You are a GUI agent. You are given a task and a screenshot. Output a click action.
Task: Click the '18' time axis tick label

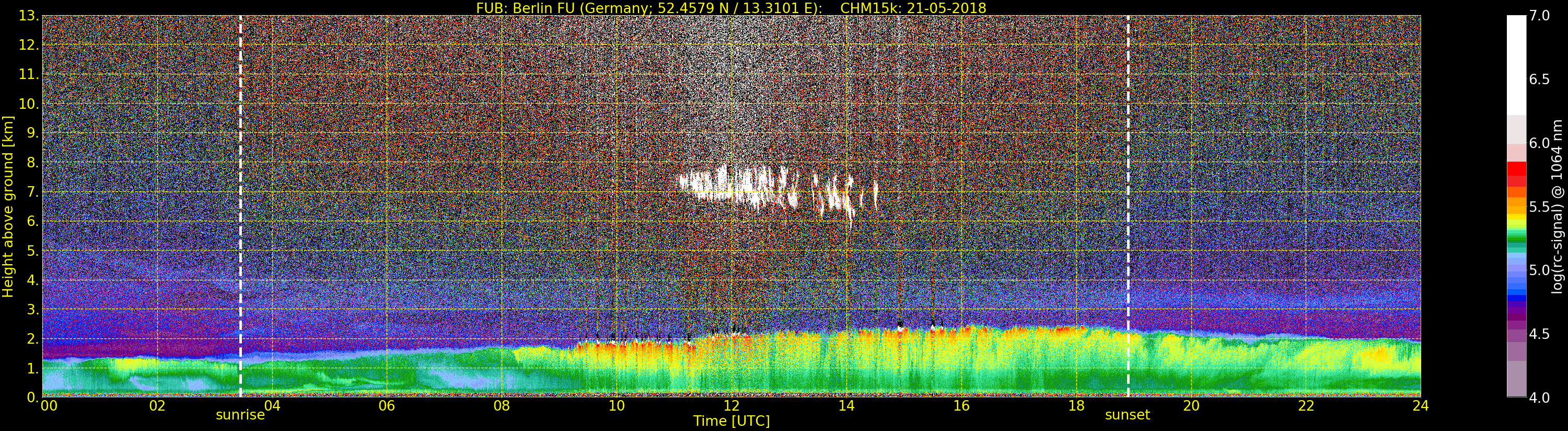[x=1076, y=405]
